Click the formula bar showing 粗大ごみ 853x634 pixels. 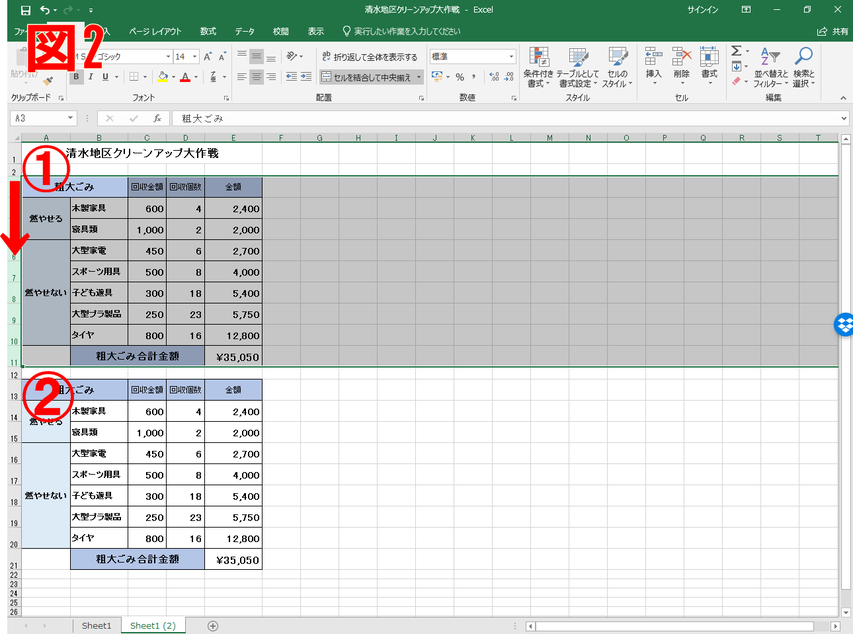point(505,118)
